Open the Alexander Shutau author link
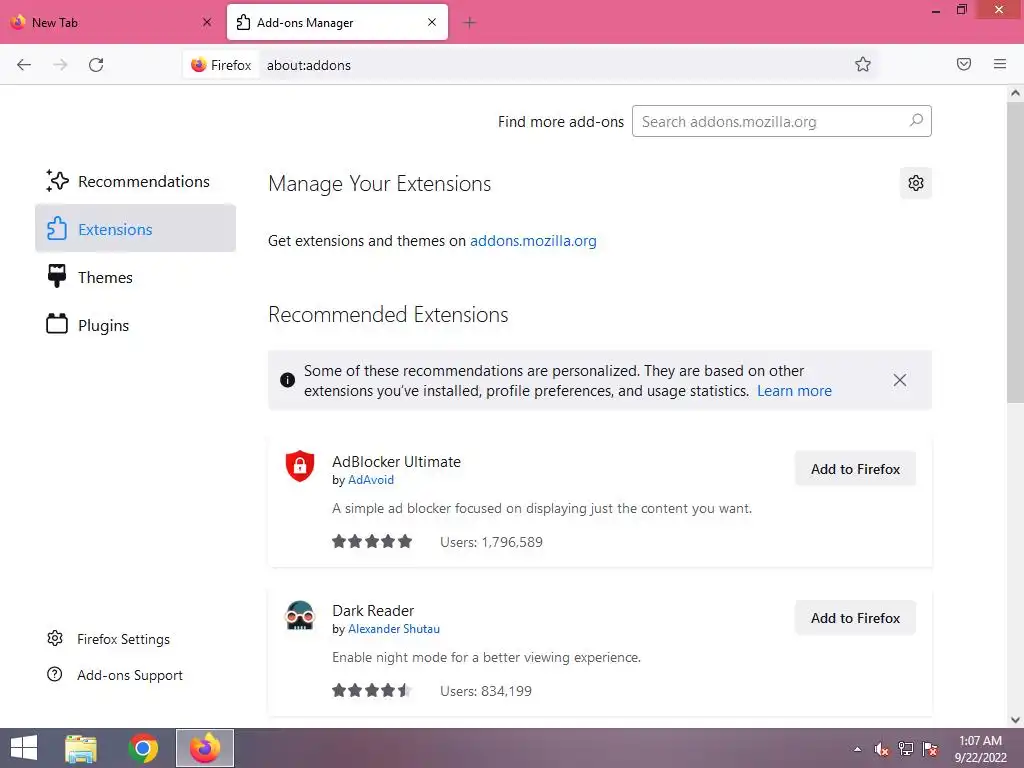The image size is (1024, 768). coord(394,629)
